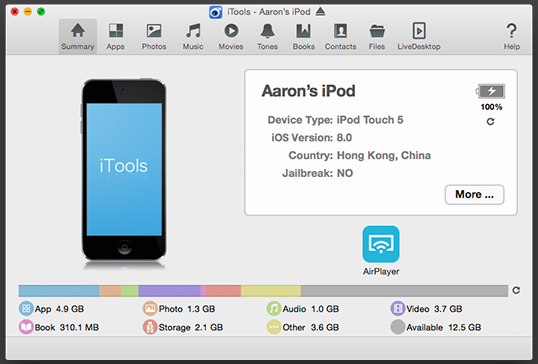Open the Summary tab

point(78,36)
